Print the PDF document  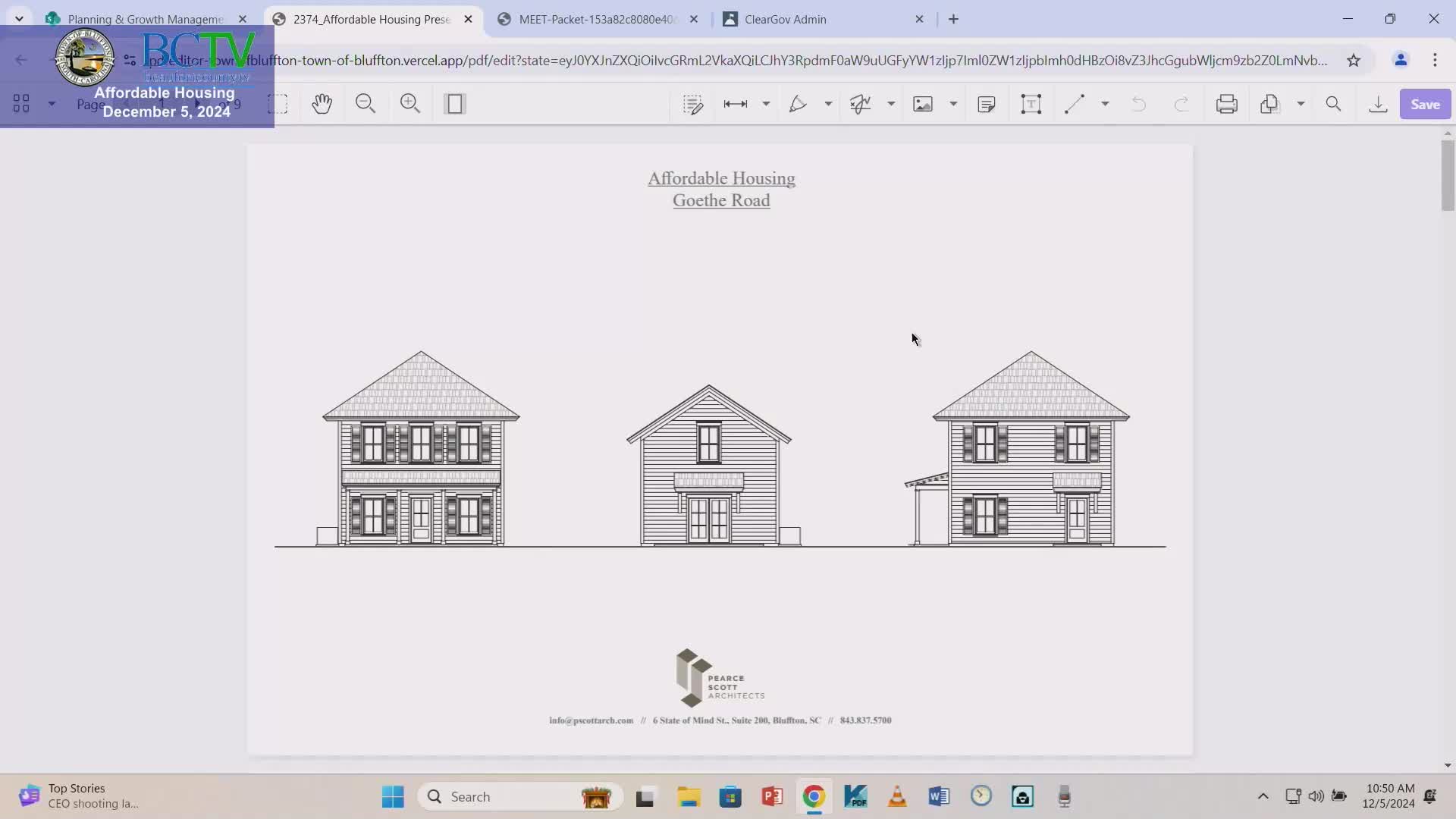tap(1226, 104)
